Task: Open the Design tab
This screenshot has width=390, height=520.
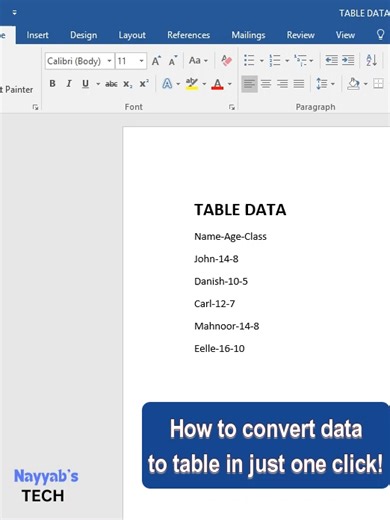Action: point(83,35)
